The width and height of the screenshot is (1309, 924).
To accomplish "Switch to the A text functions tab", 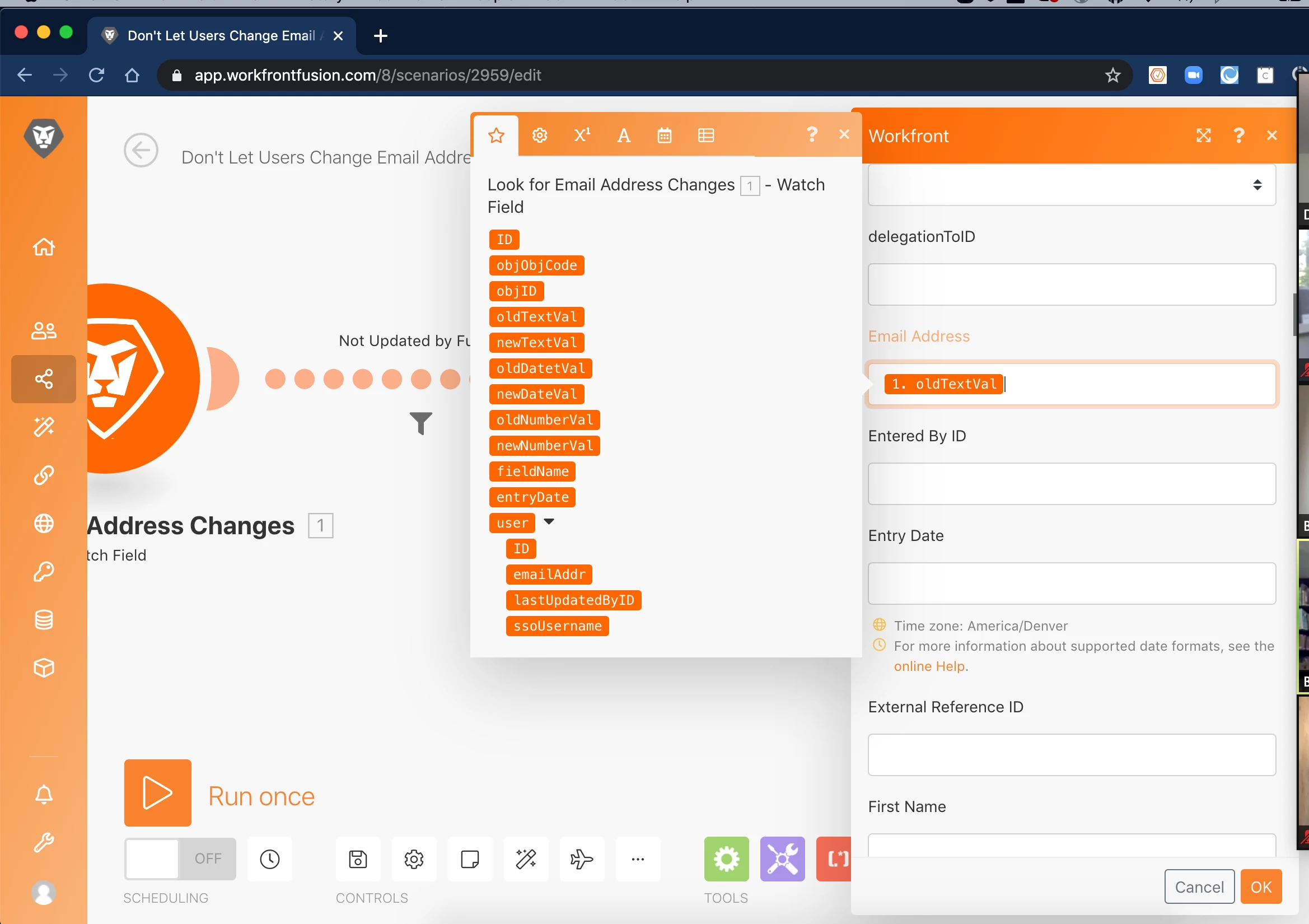I will pyautogui.click(x=624, y=136).
